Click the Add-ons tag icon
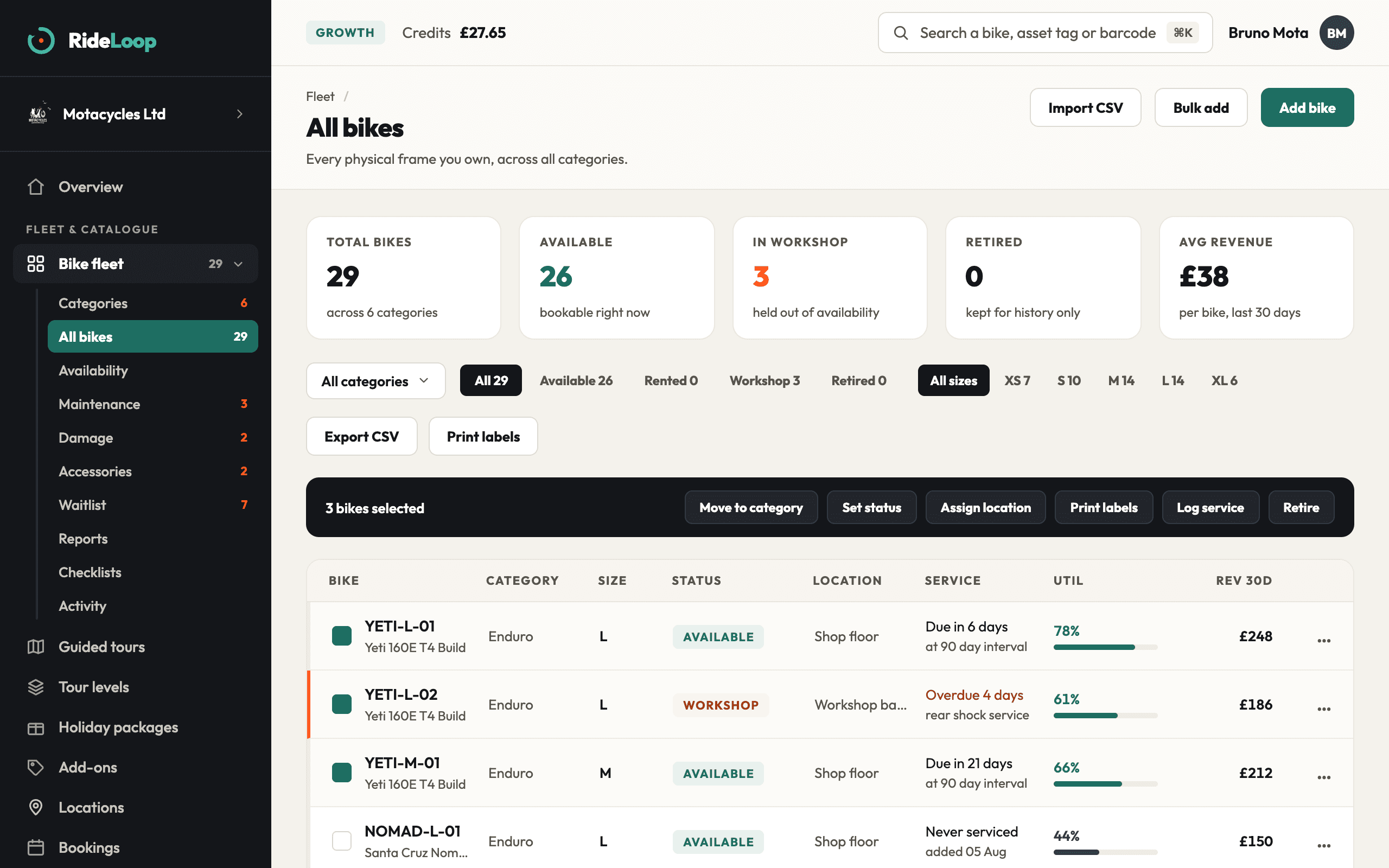 click(36, 768)
